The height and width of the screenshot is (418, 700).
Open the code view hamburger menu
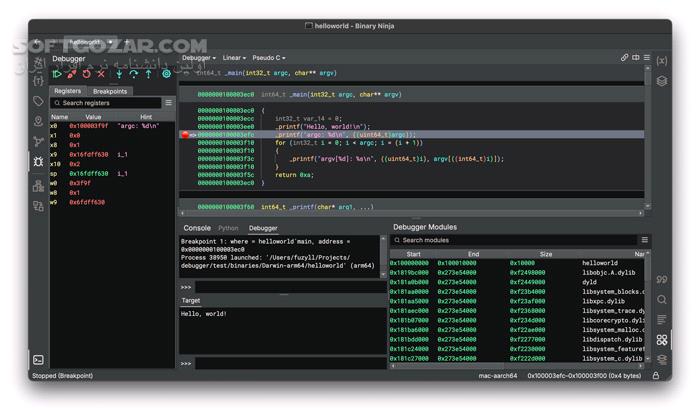point(647,58)
